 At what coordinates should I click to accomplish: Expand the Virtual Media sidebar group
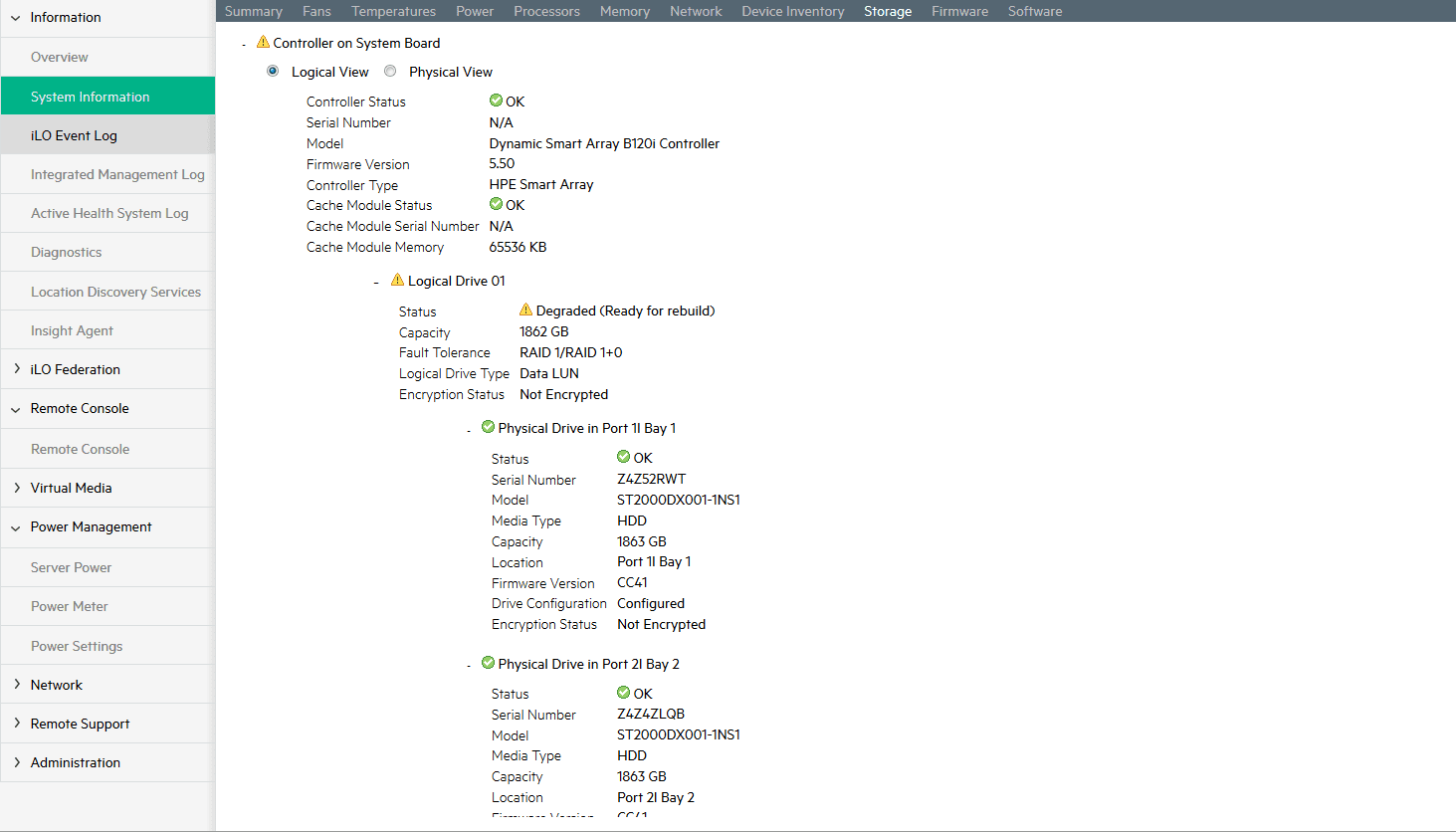point(16,488)
